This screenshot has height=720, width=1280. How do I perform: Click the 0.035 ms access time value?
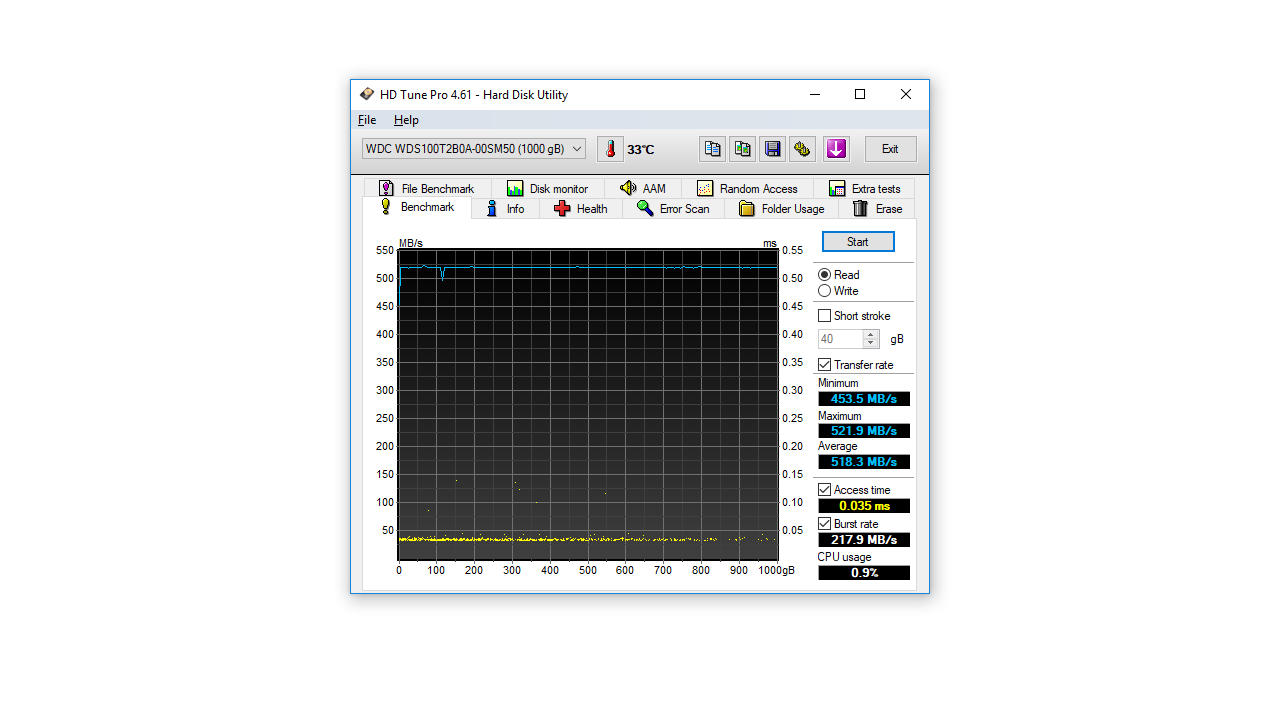[x=864, y=506]
